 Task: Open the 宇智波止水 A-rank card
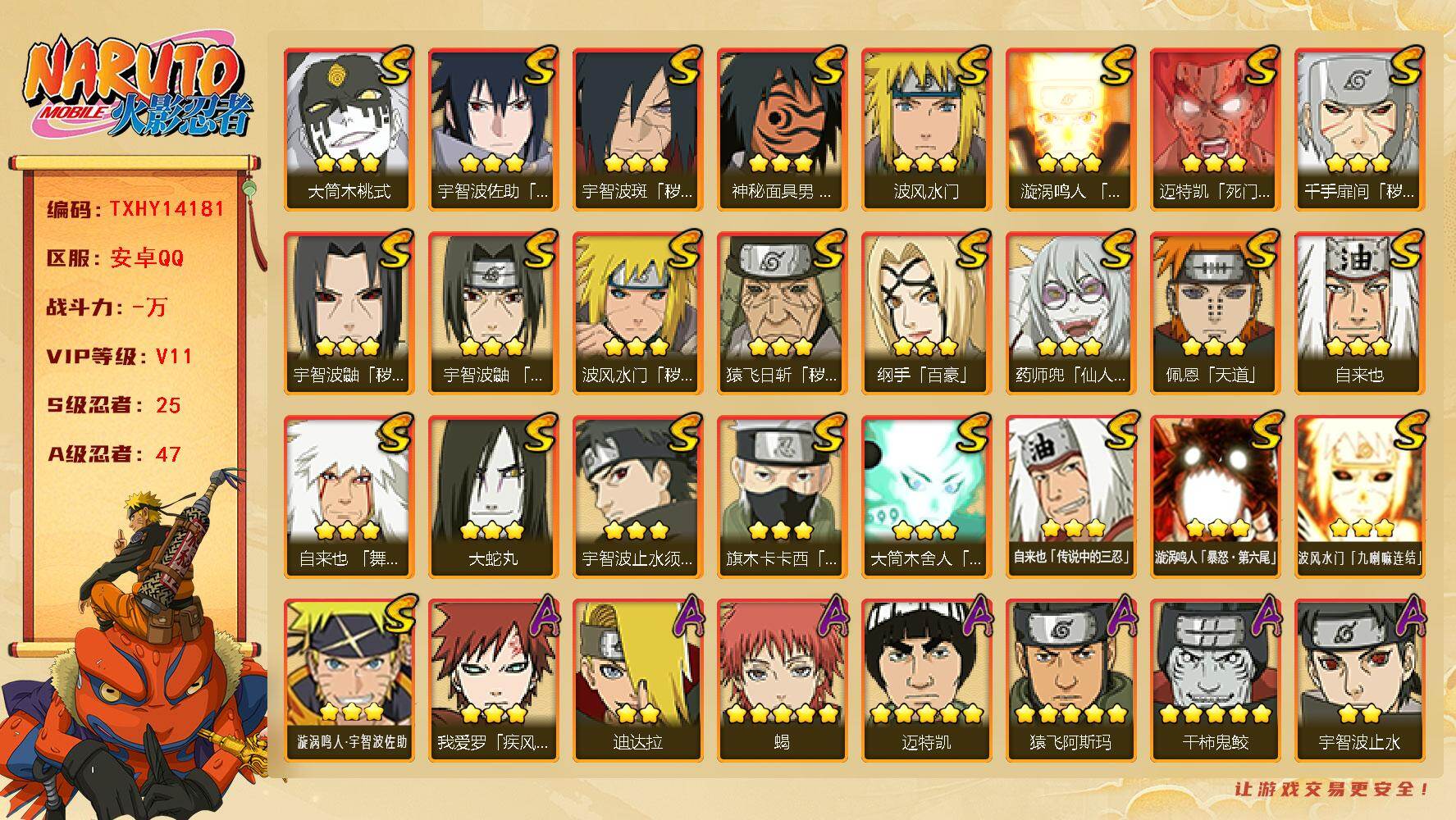coord(1359,681)
